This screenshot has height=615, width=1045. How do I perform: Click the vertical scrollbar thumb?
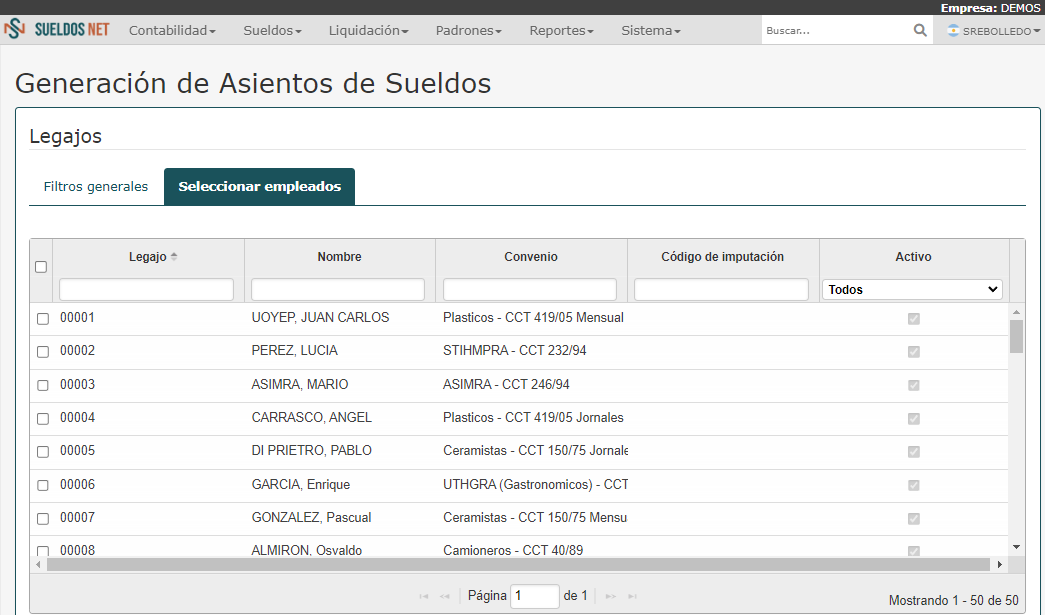click(x=1016, y=336)
